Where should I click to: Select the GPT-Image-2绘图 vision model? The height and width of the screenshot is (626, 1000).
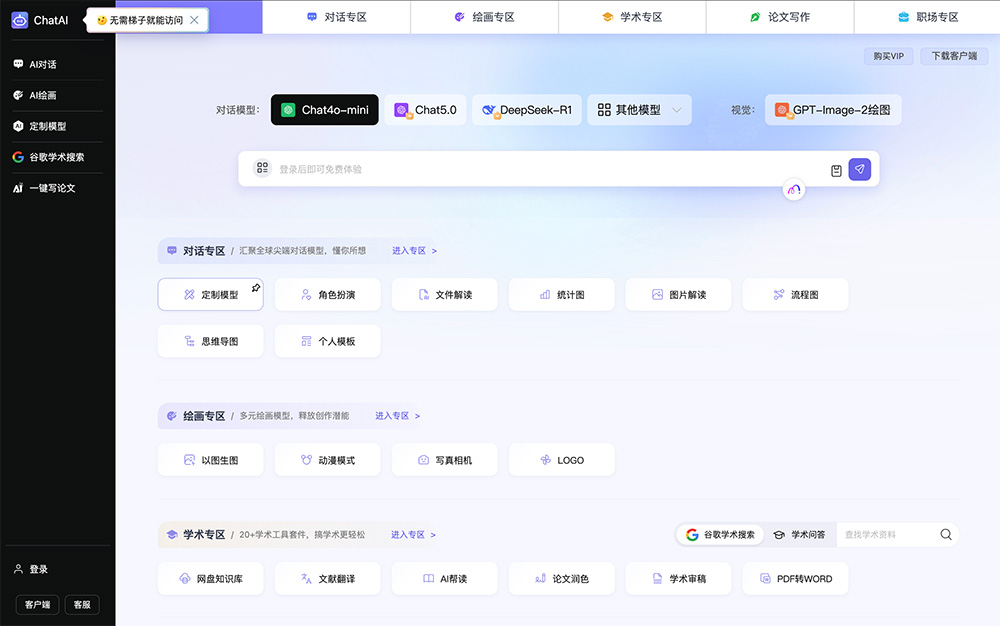tap(833, 110)
